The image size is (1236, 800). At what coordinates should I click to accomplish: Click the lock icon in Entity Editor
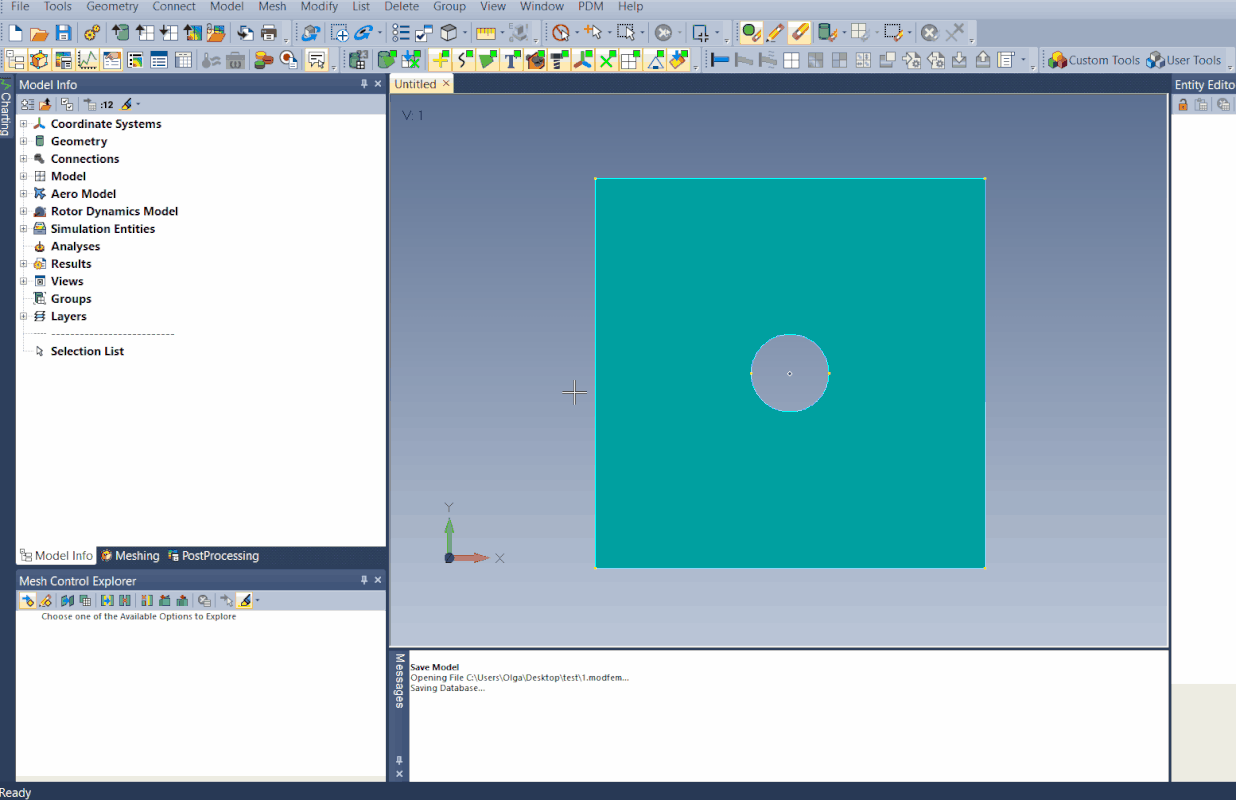1182,103
